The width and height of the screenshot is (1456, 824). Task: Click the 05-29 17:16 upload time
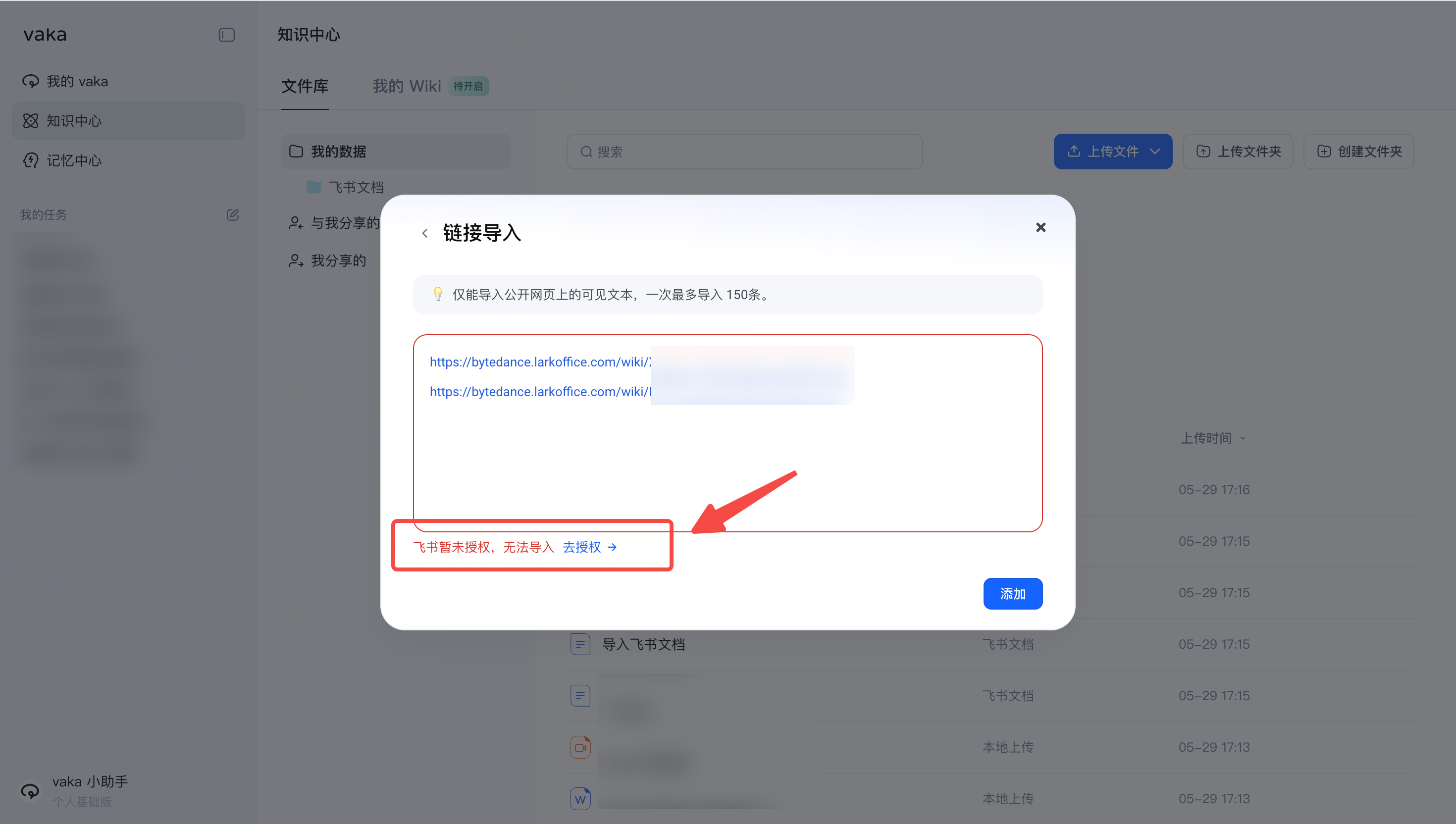(x=1214, y=490)
